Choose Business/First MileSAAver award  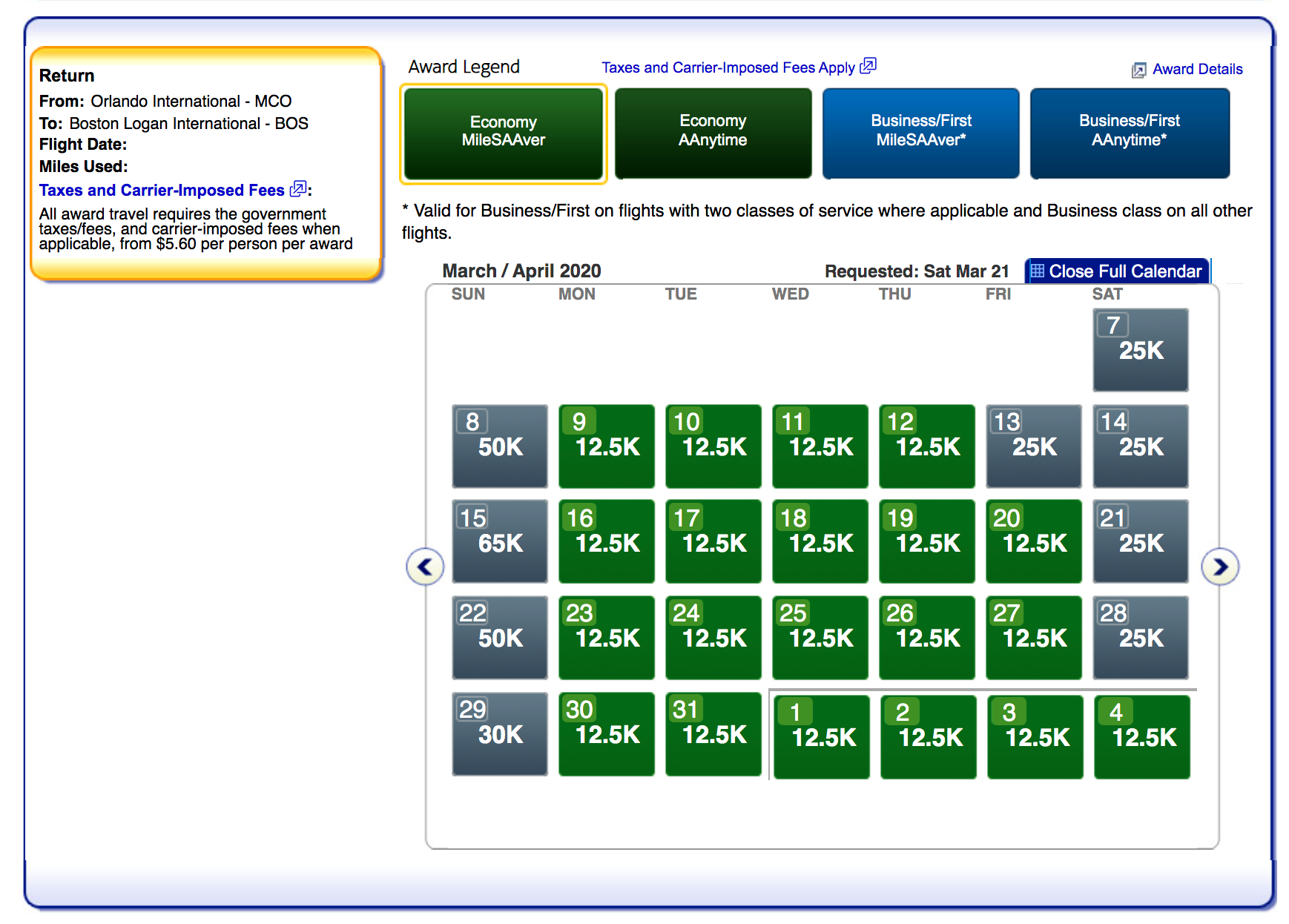(x=920, y=133)
